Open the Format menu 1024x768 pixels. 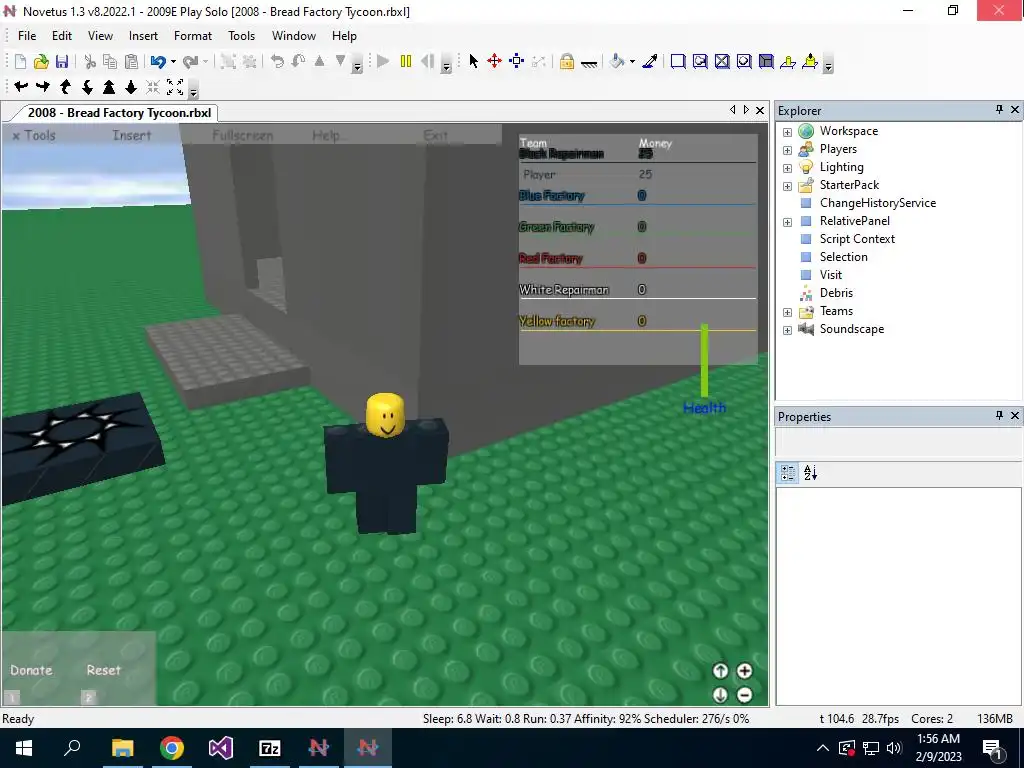[x=193, y=36]
